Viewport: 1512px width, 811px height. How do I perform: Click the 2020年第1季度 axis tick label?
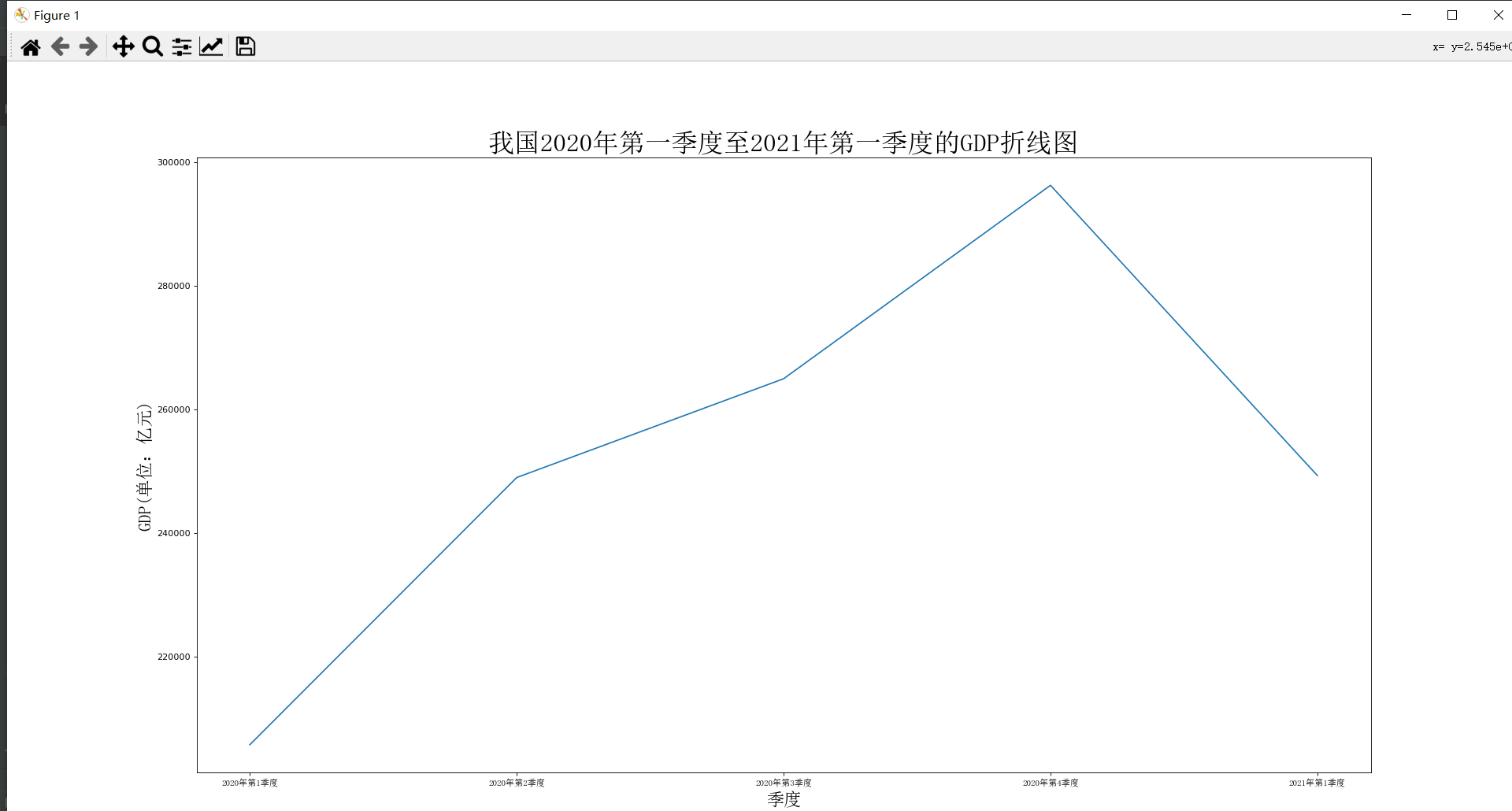point(250,783)
